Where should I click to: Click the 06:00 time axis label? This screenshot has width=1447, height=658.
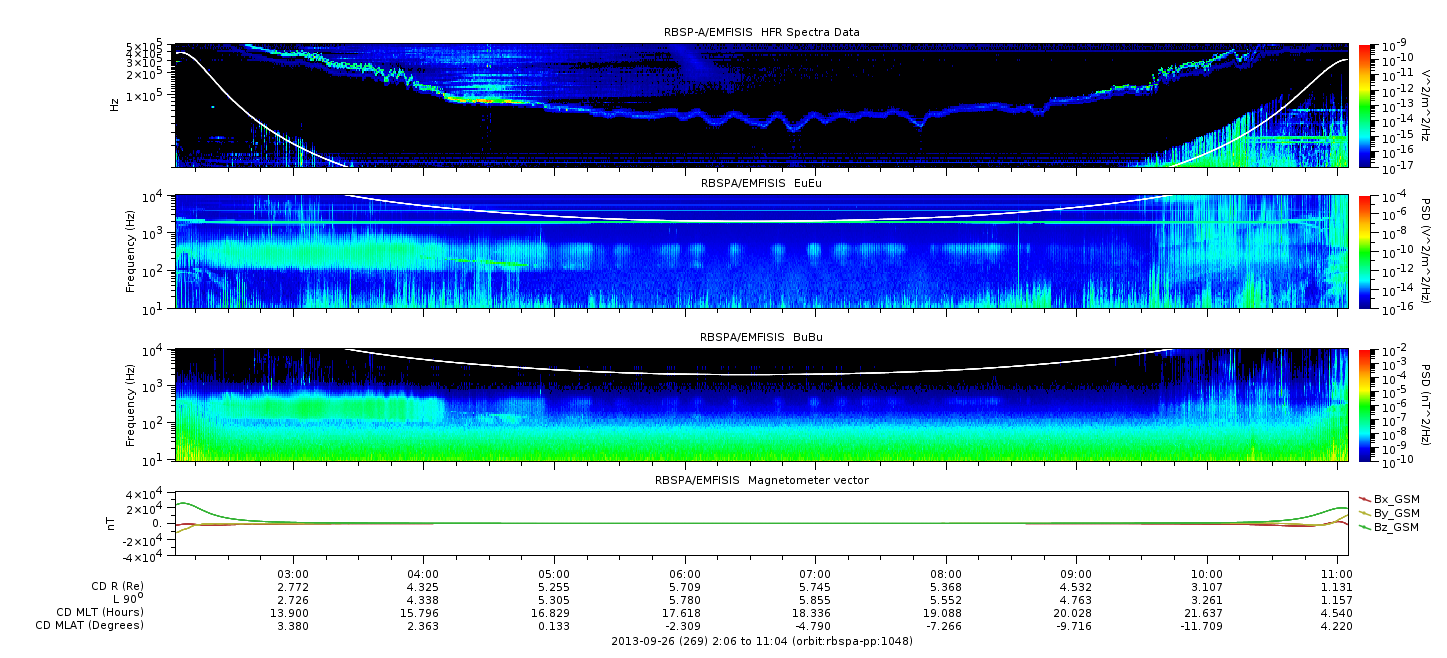coord(685,575)
